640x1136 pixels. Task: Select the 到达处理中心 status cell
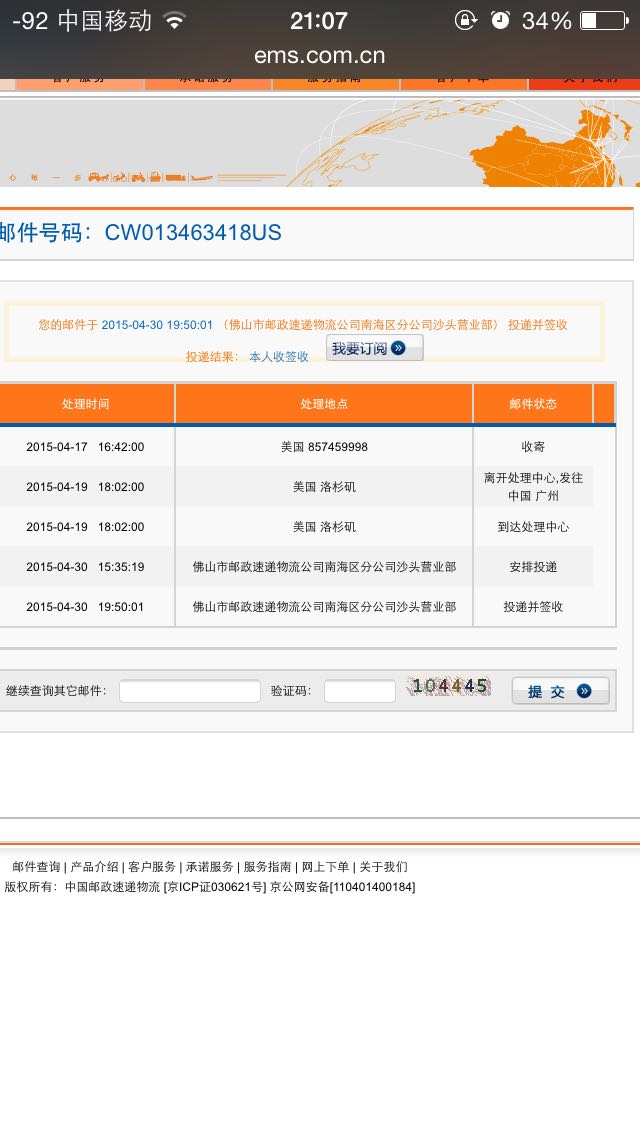coord(533,527)
